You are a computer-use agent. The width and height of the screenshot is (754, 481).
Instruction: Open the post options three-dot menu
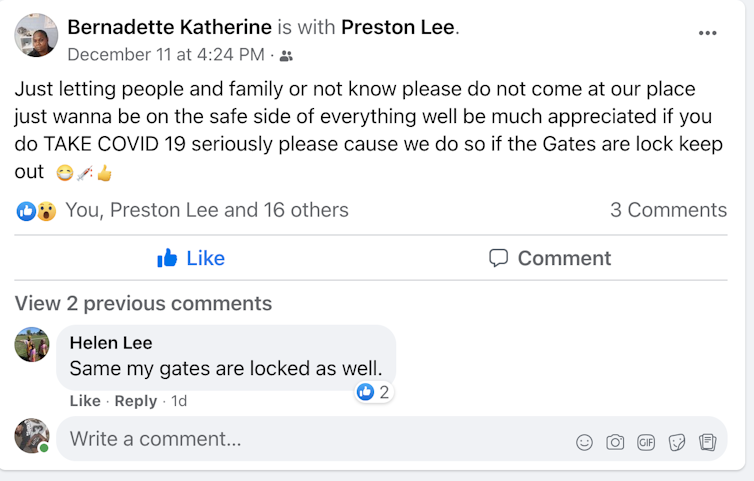pos(708,33)
